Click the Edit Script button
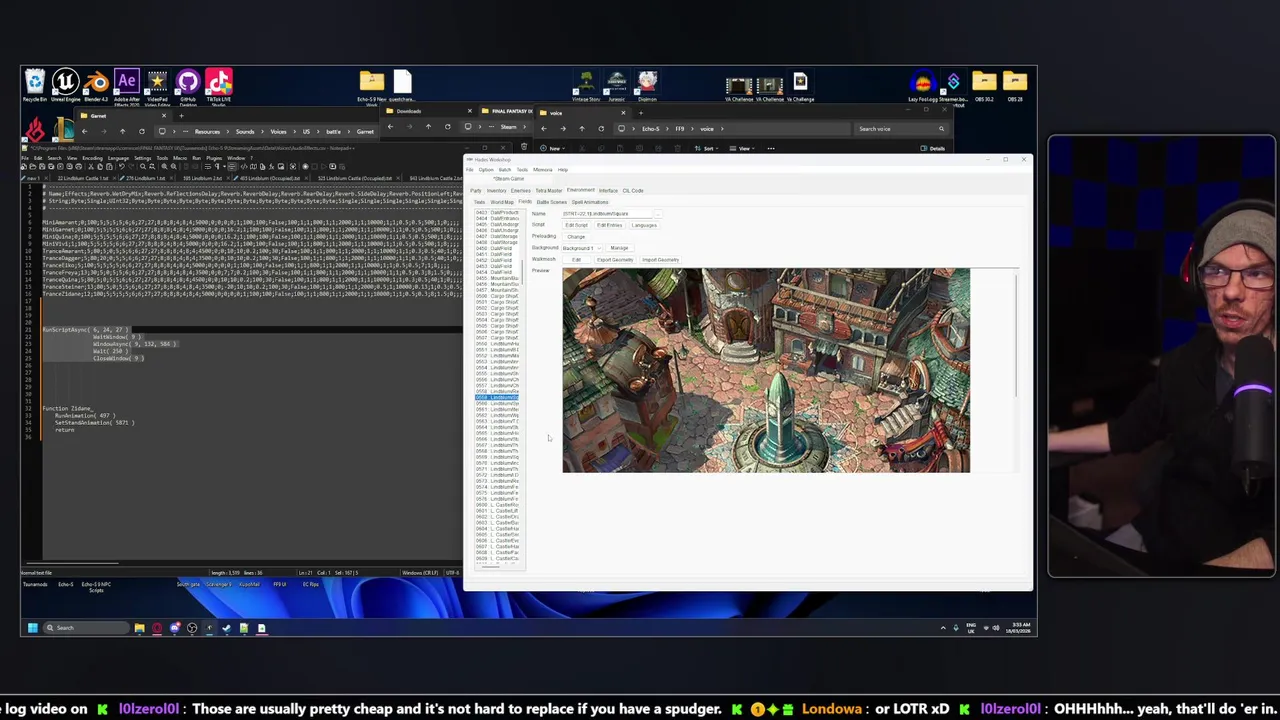This screenshot has height=720, width=1280. [576, 225]
